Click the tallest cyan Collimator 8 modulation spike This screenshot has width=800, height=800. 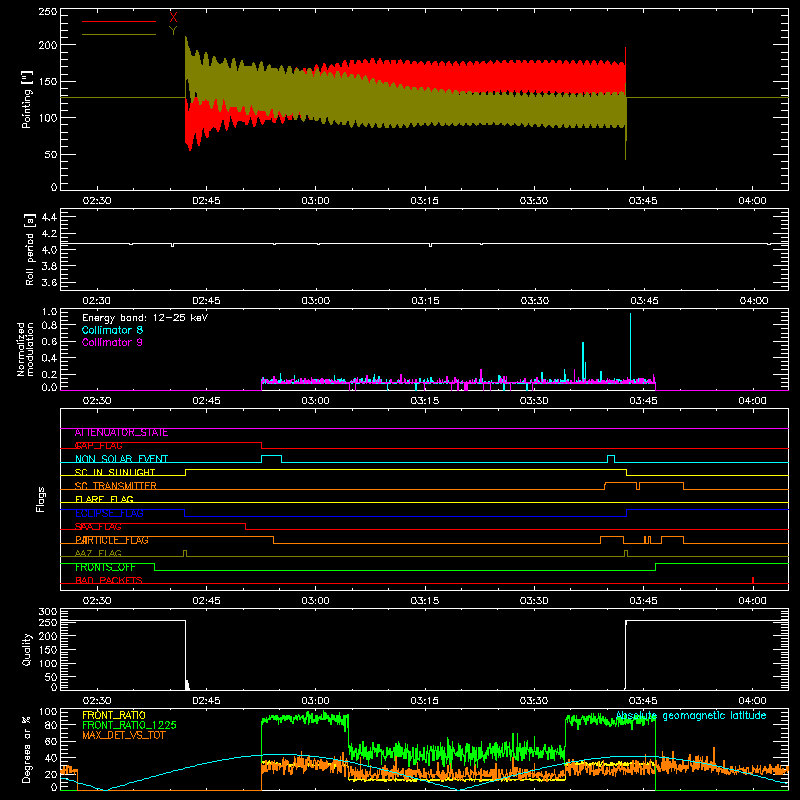click(631, 347)
